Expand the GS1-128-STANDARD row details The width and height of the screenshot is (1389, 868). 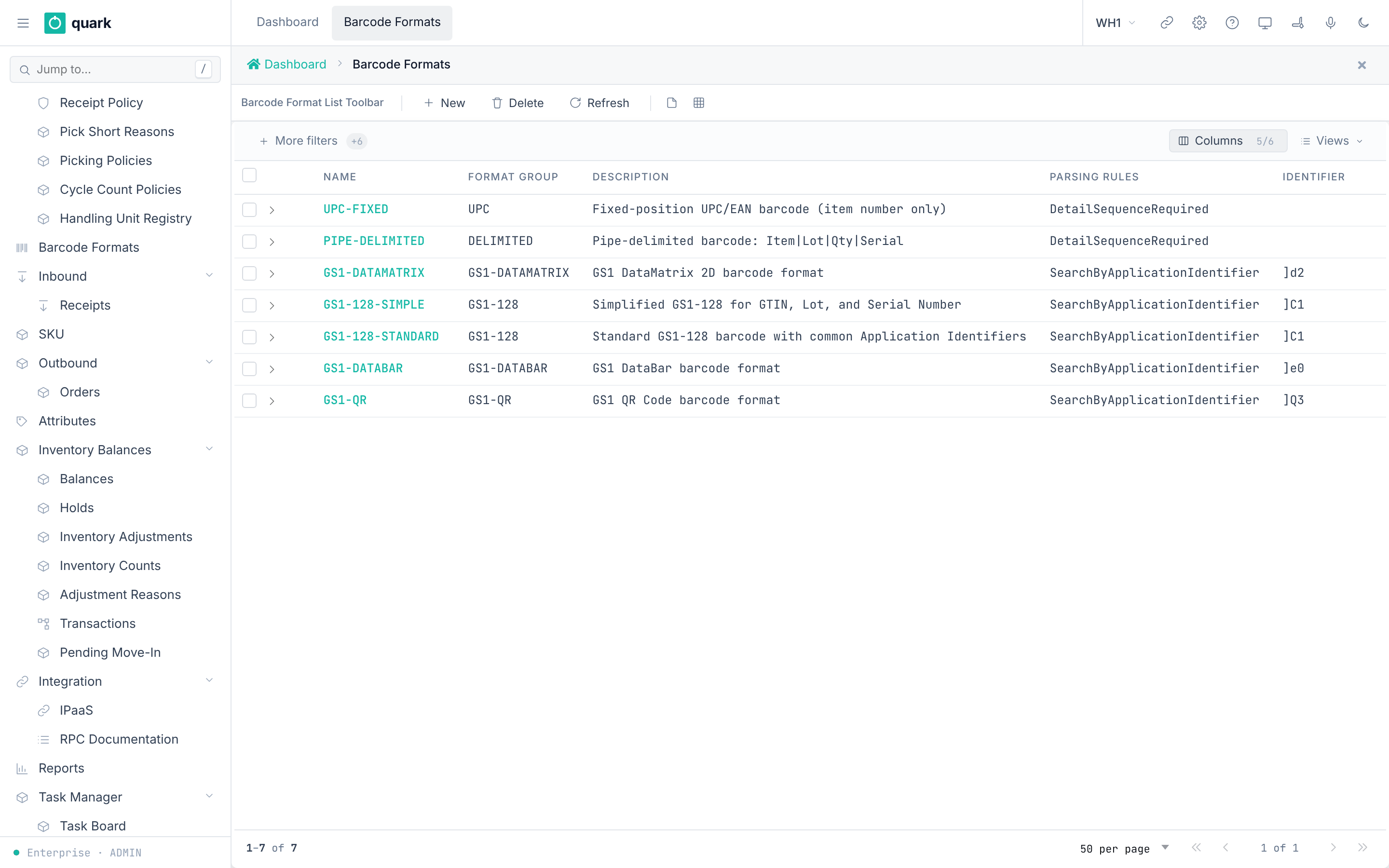tap(272, 337)
